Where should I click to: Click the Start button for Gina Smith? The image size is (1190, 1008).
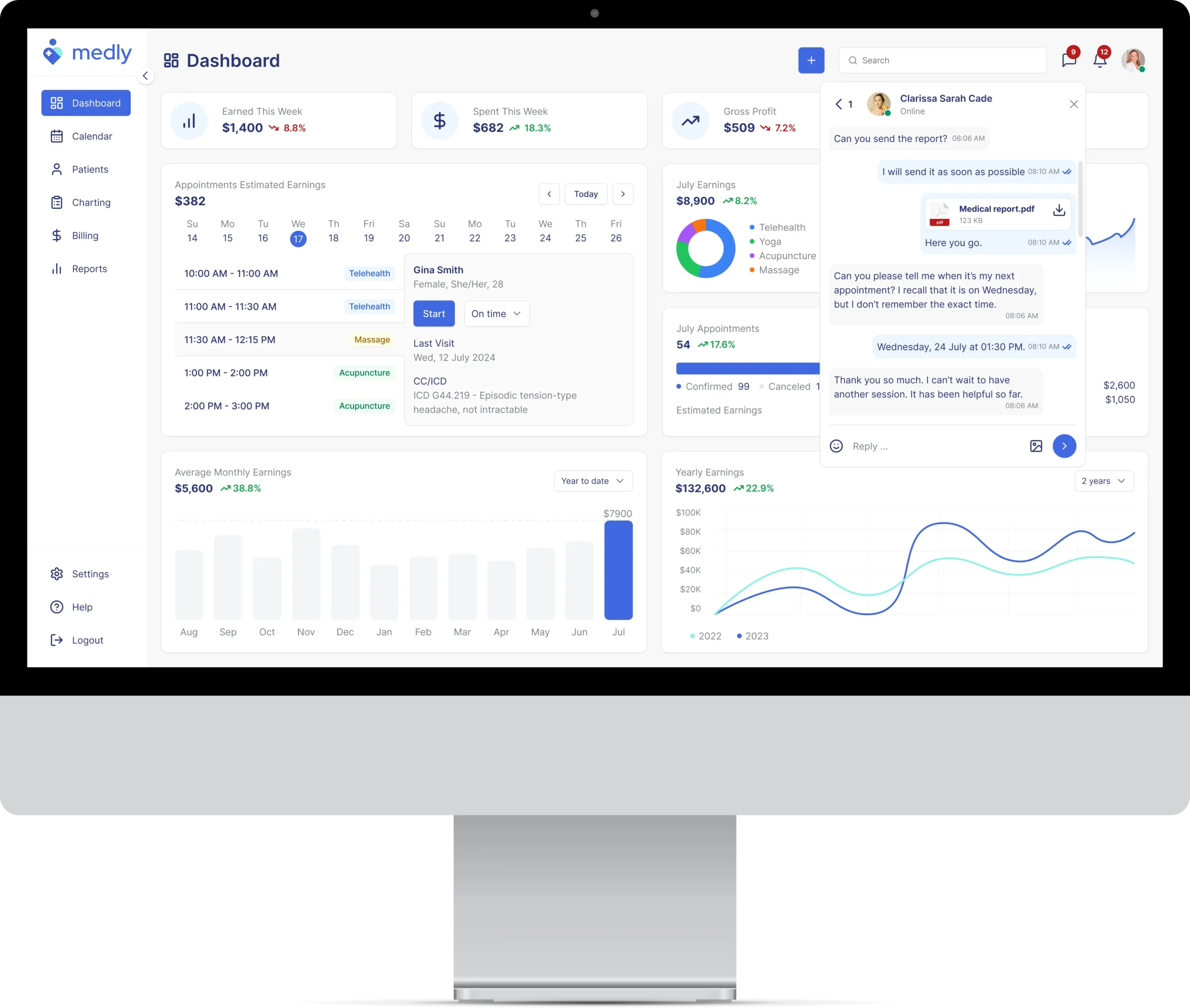[x=434, y=313]
